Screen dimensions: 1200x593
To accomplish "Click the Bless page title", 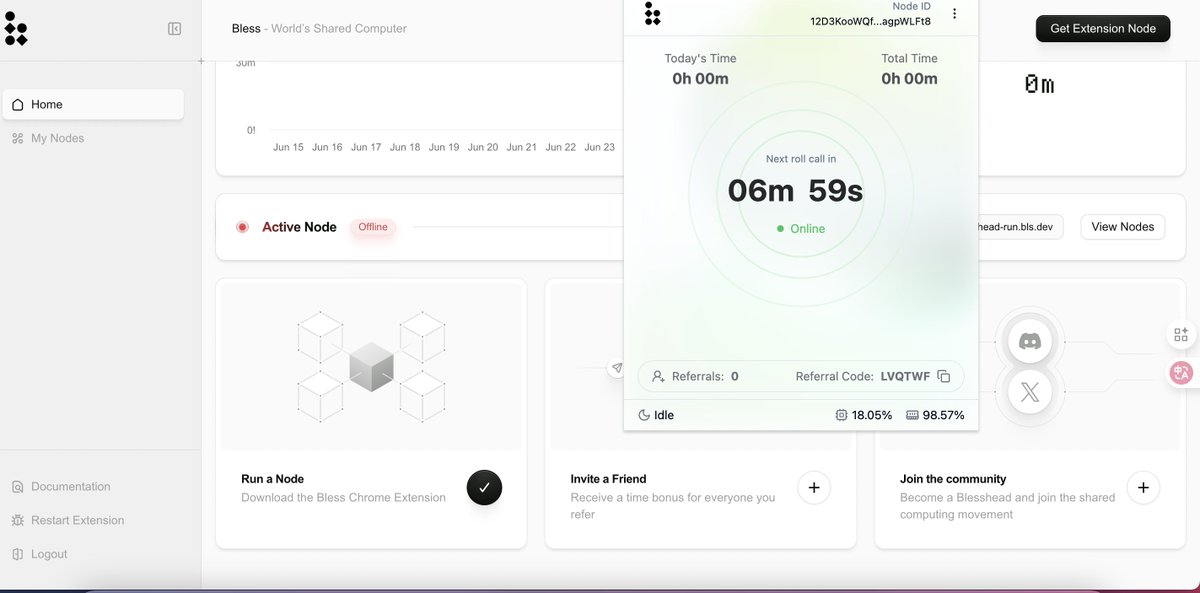I will click(x=246, y=29).
